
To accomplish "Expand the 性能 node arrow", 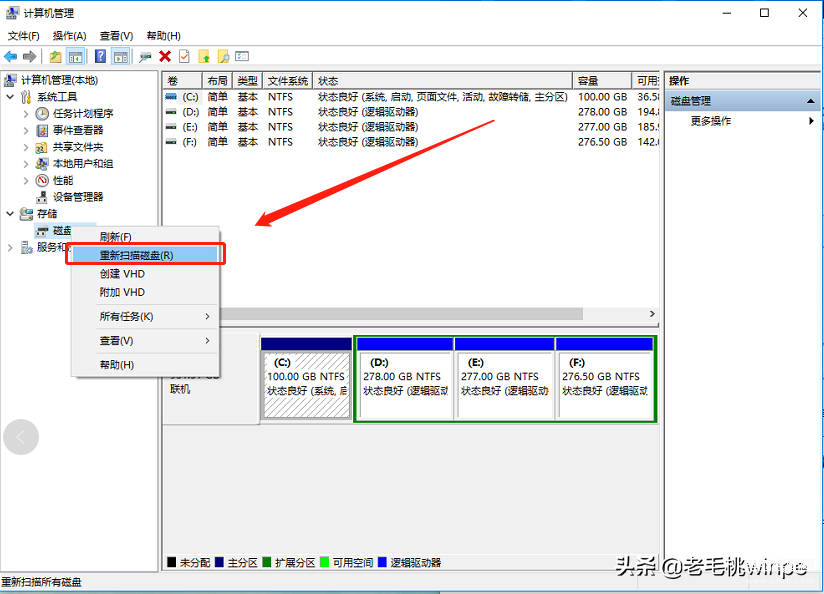I will (x=26, y=181).
